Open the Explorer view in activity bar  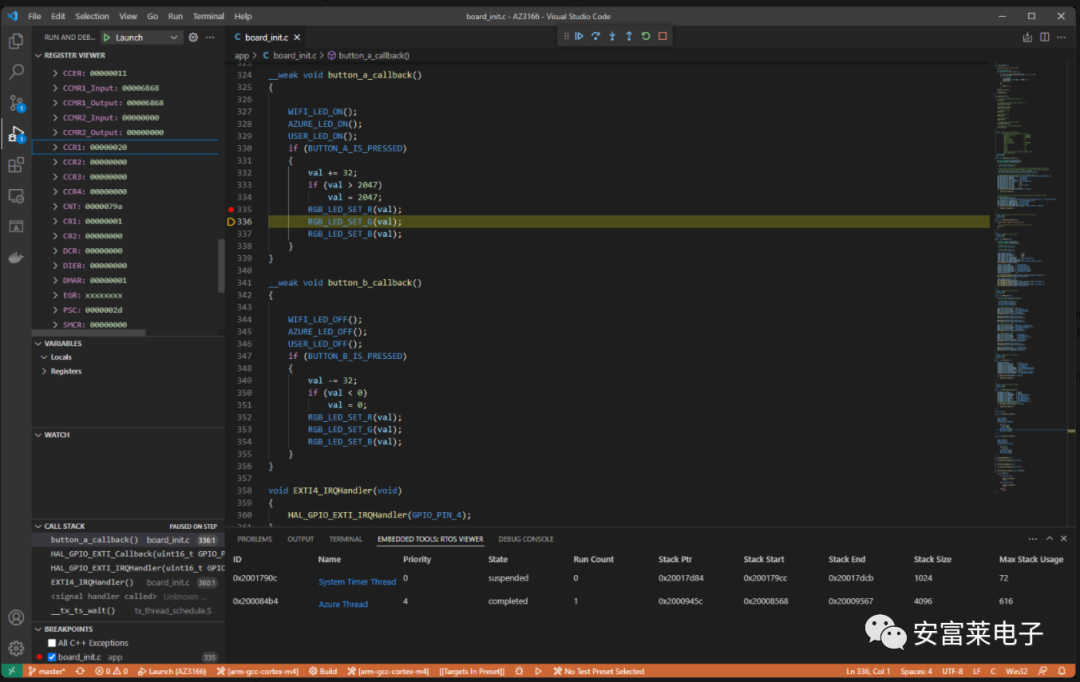pyautogui.click(x=16, y=41)
